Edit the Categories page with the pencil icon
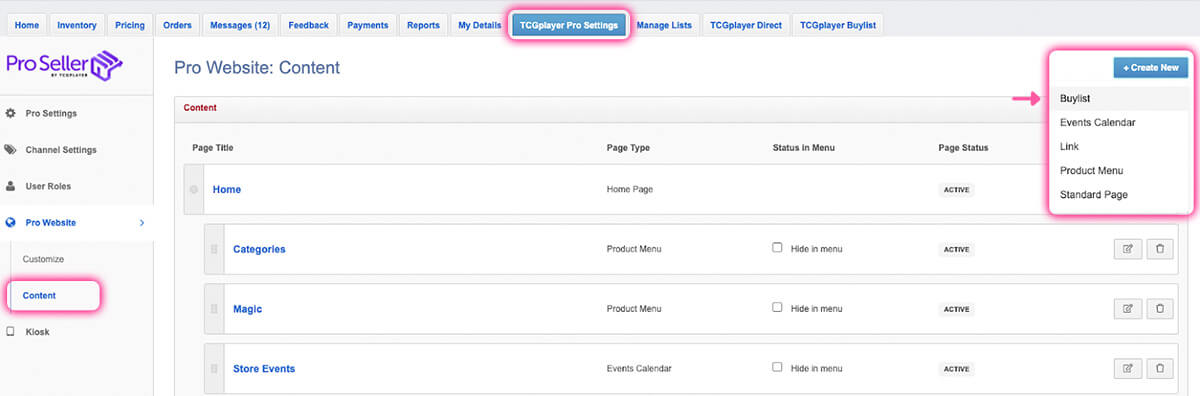 [1128, 249]
